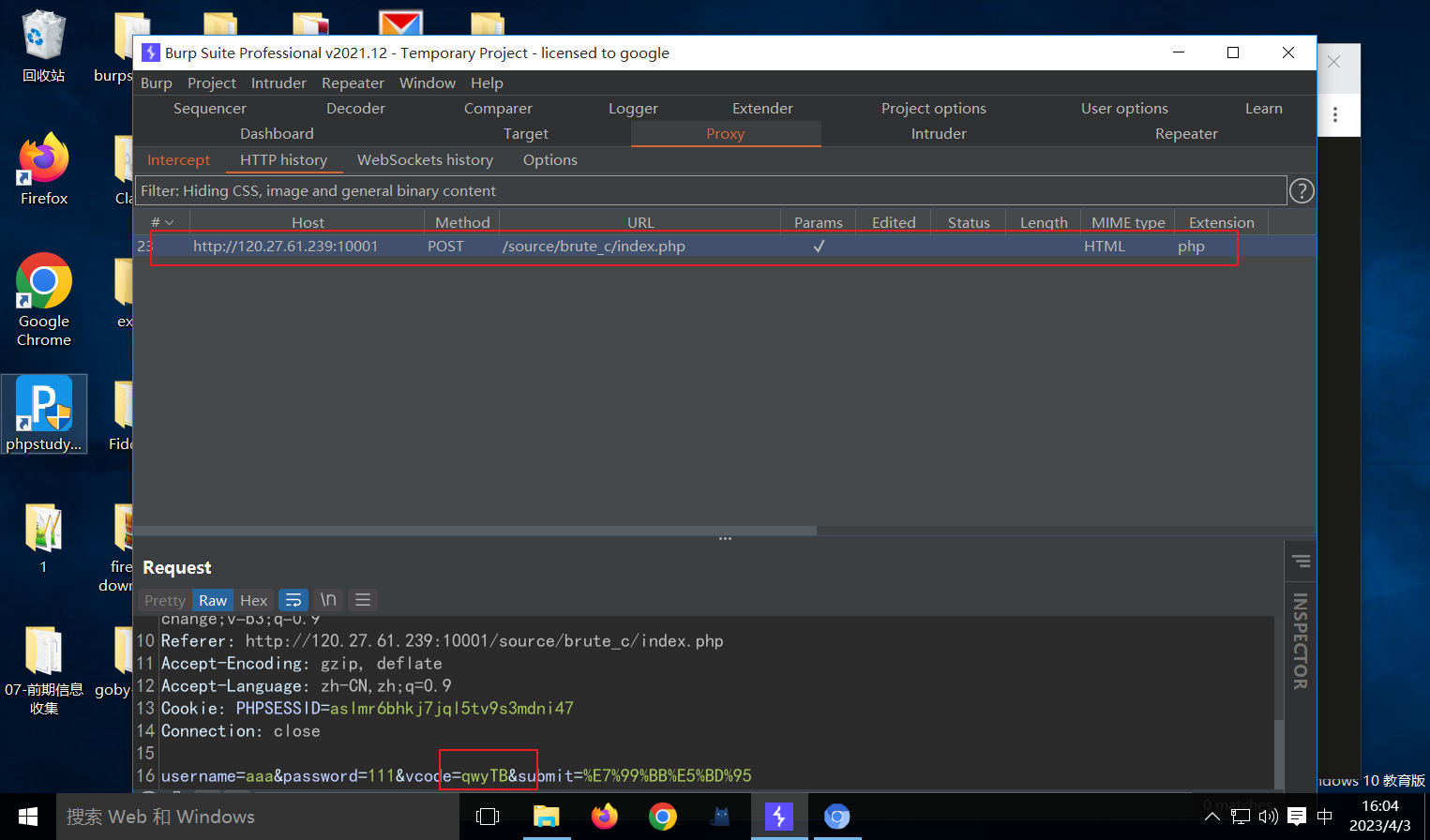Switch to the Intruder tool tab
This screenshot has height=840, width=1430.
click(939, 134)
